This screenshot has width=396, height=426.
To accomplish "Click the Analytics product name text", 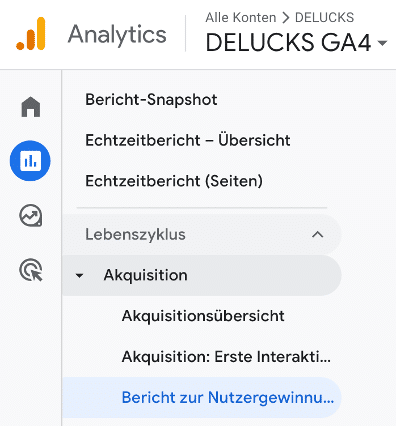I will (117, 35).
